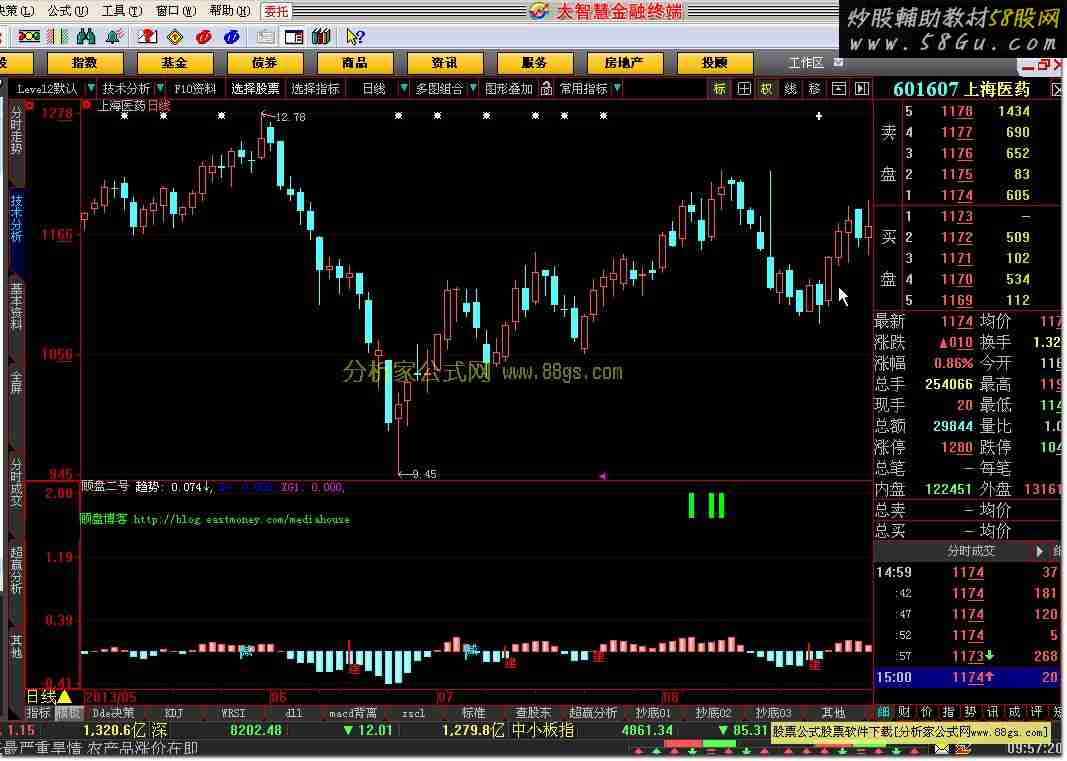This screenshot has width=1067, height=761.
Task: Click the 工作区 workspace label
Action: click(806, 63)
